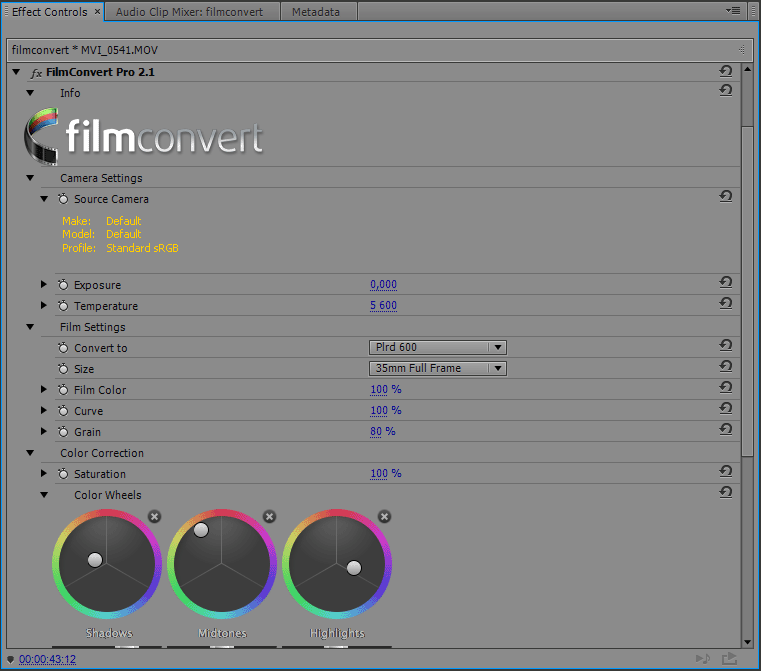Image resolution: width=761 pixels, height=671 pixels.
Task: Toggle animation stopwatch for Convert to
Action: click(x=63, y=348)
